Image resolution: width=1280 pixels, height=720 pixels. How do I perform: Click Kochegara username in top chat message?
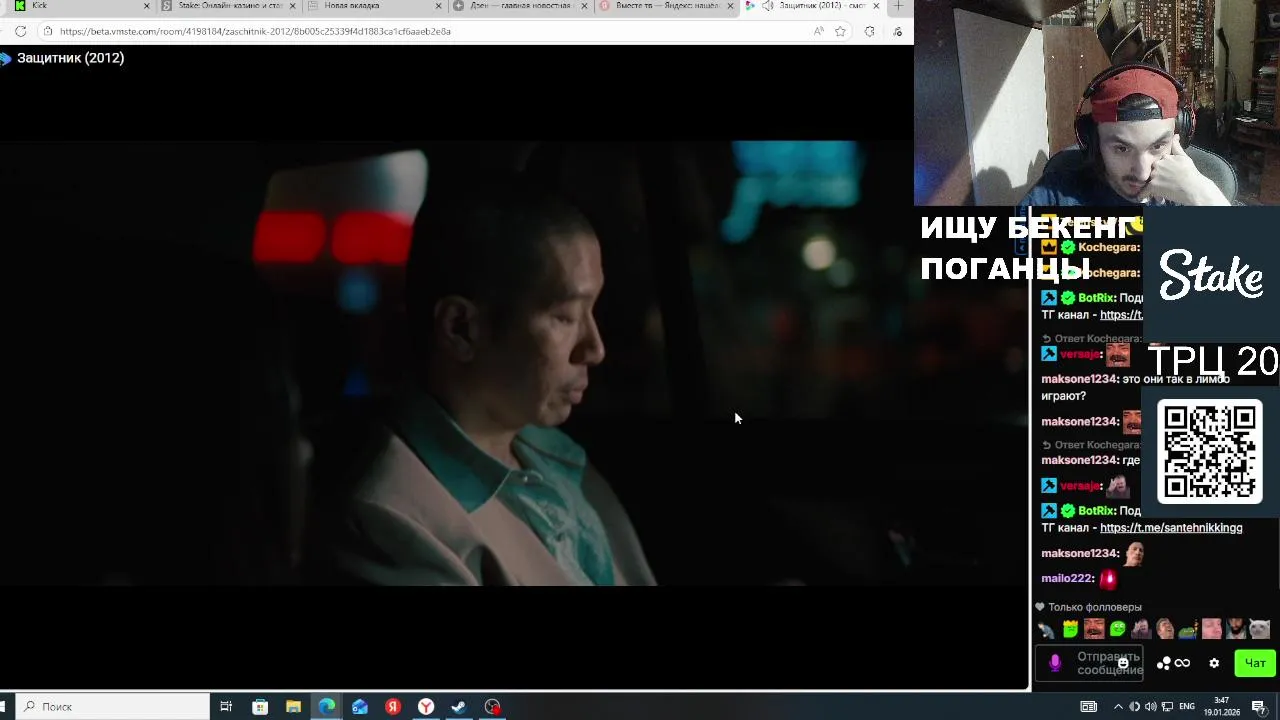pyautogui.click(x=1108, y=247)
